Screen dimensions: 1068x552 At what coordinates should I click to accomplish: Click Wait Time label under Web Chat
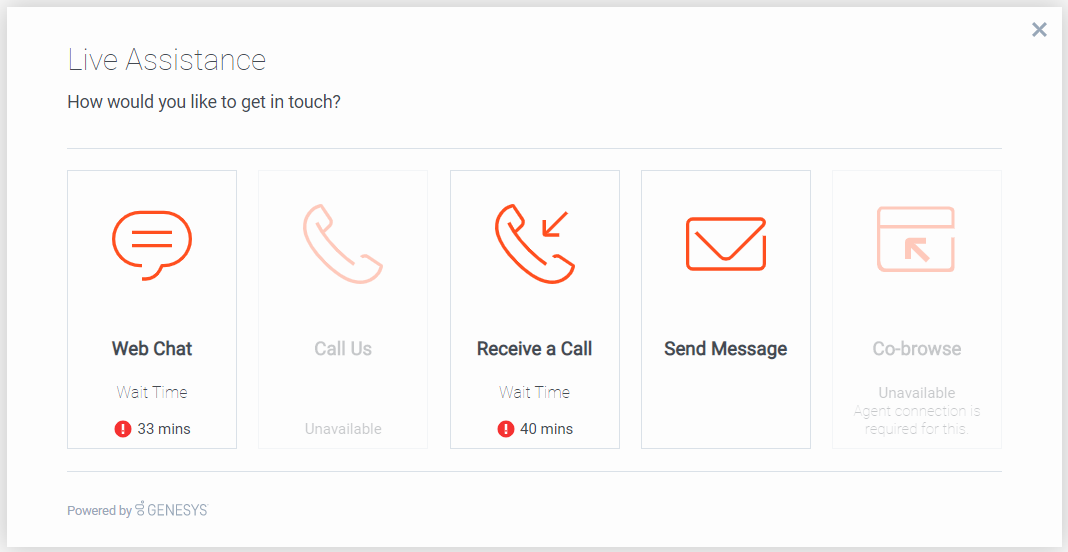tap(152, 393)
